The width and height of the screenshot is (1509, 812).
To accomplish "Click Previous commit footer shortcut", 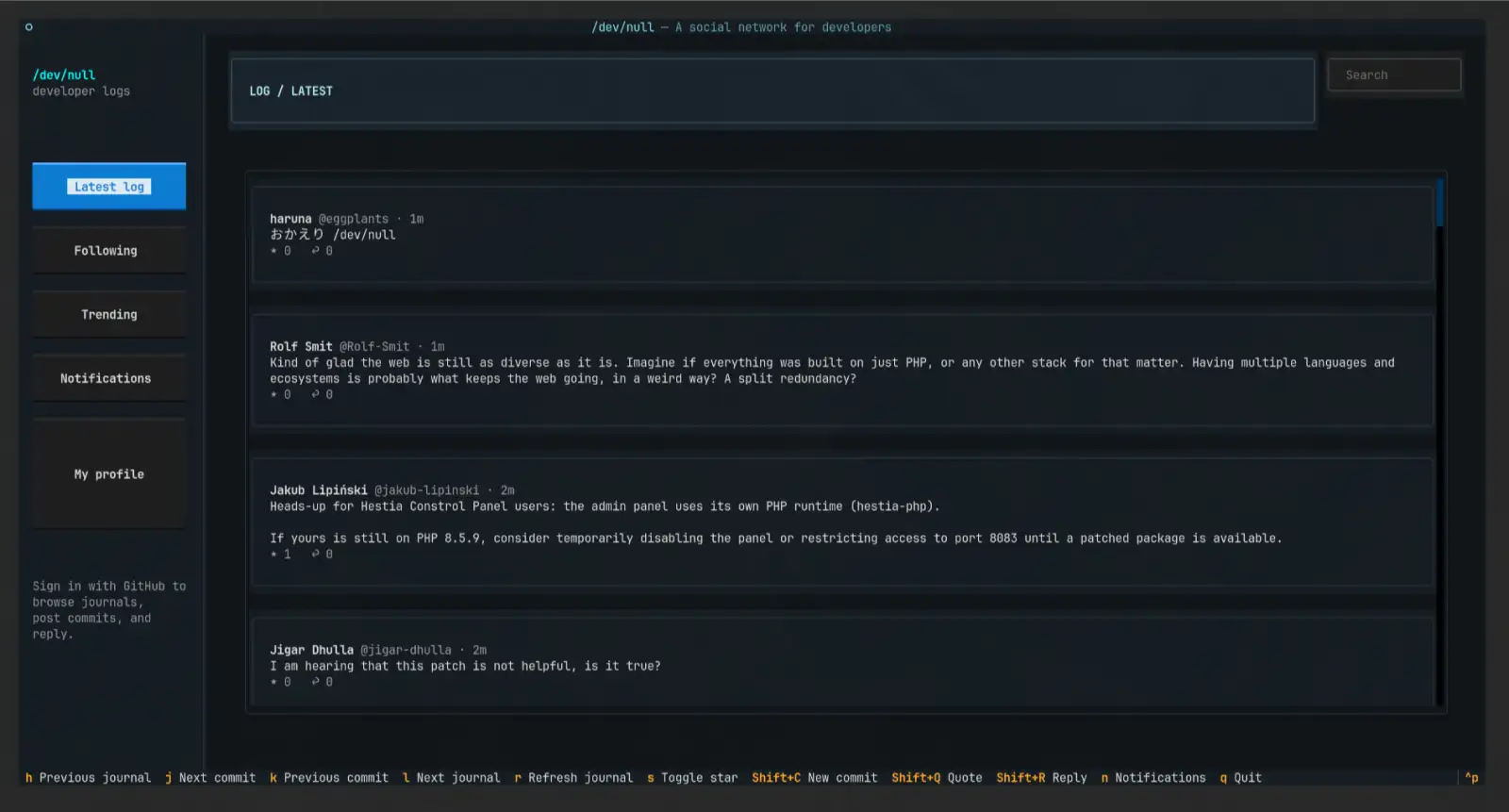I will point(329,778).
